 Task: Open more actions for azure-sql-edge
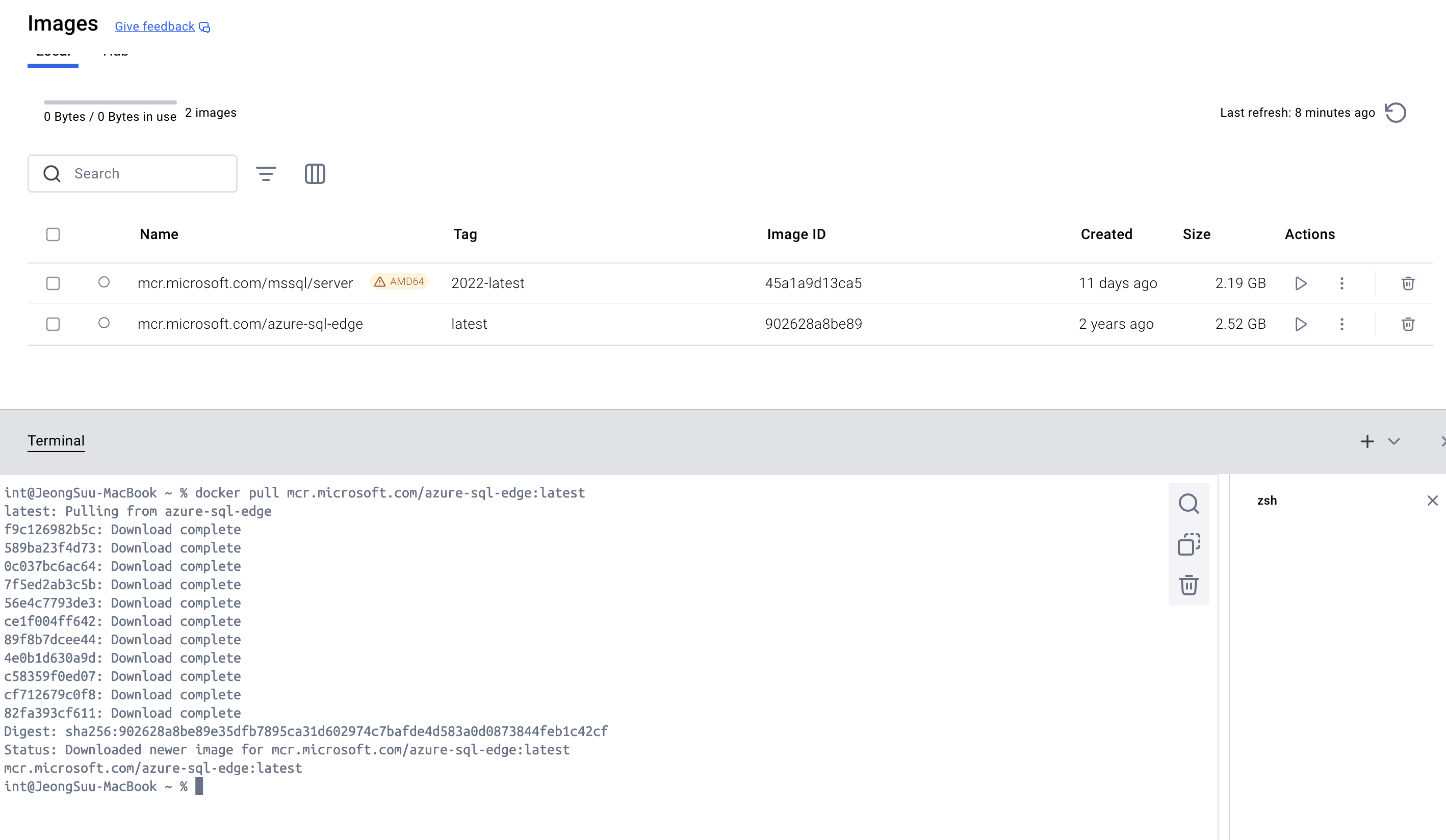click(x=1341, y=324)
